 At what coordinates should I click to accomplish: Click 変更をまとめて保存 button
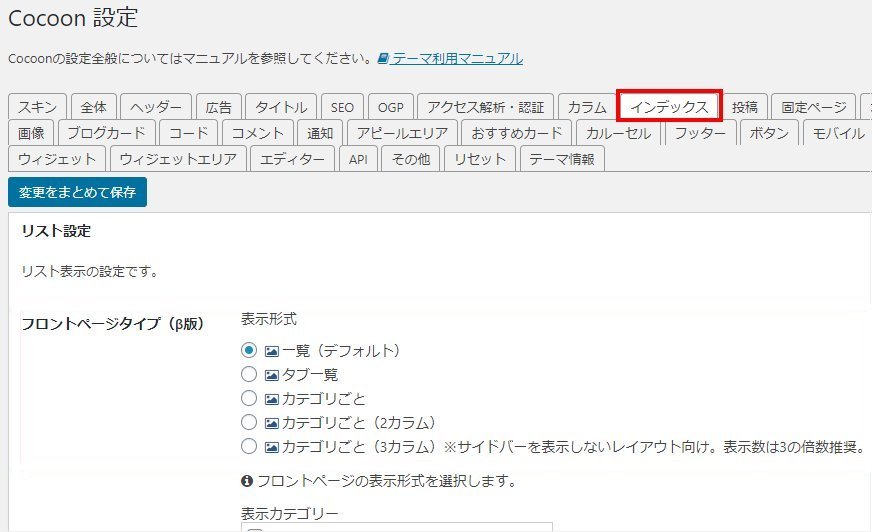point(77,192)
